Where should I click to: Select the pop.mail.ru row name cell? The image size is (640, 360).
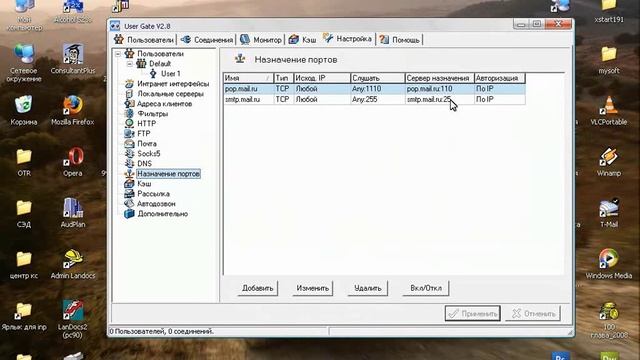click(x=248, y=89)
